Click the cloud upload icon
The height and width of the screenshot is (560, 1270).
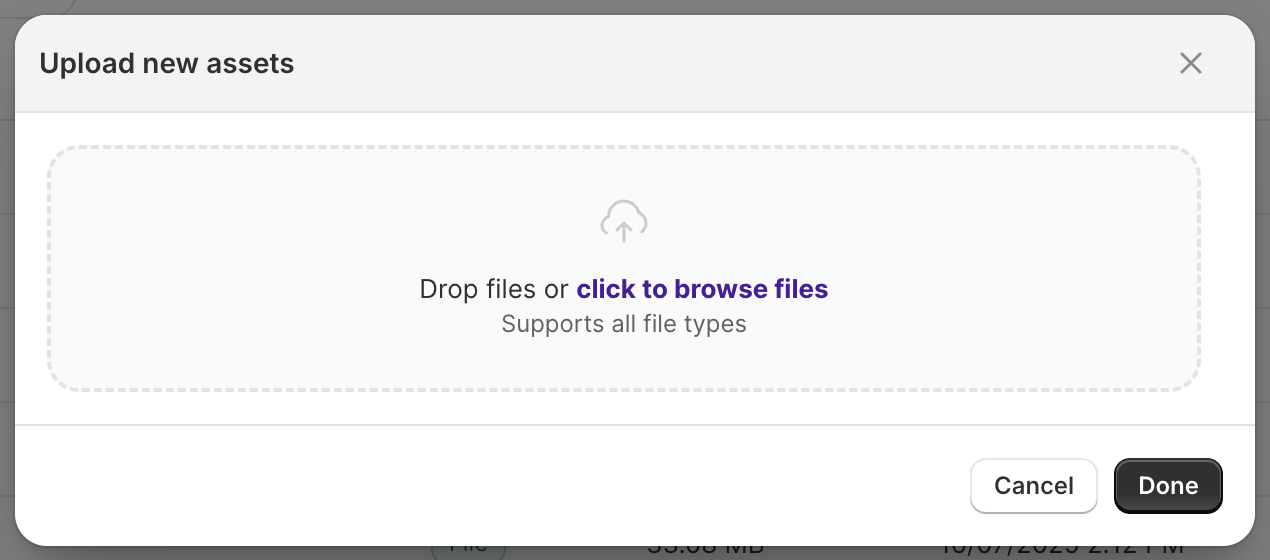(x=623, y=220)
